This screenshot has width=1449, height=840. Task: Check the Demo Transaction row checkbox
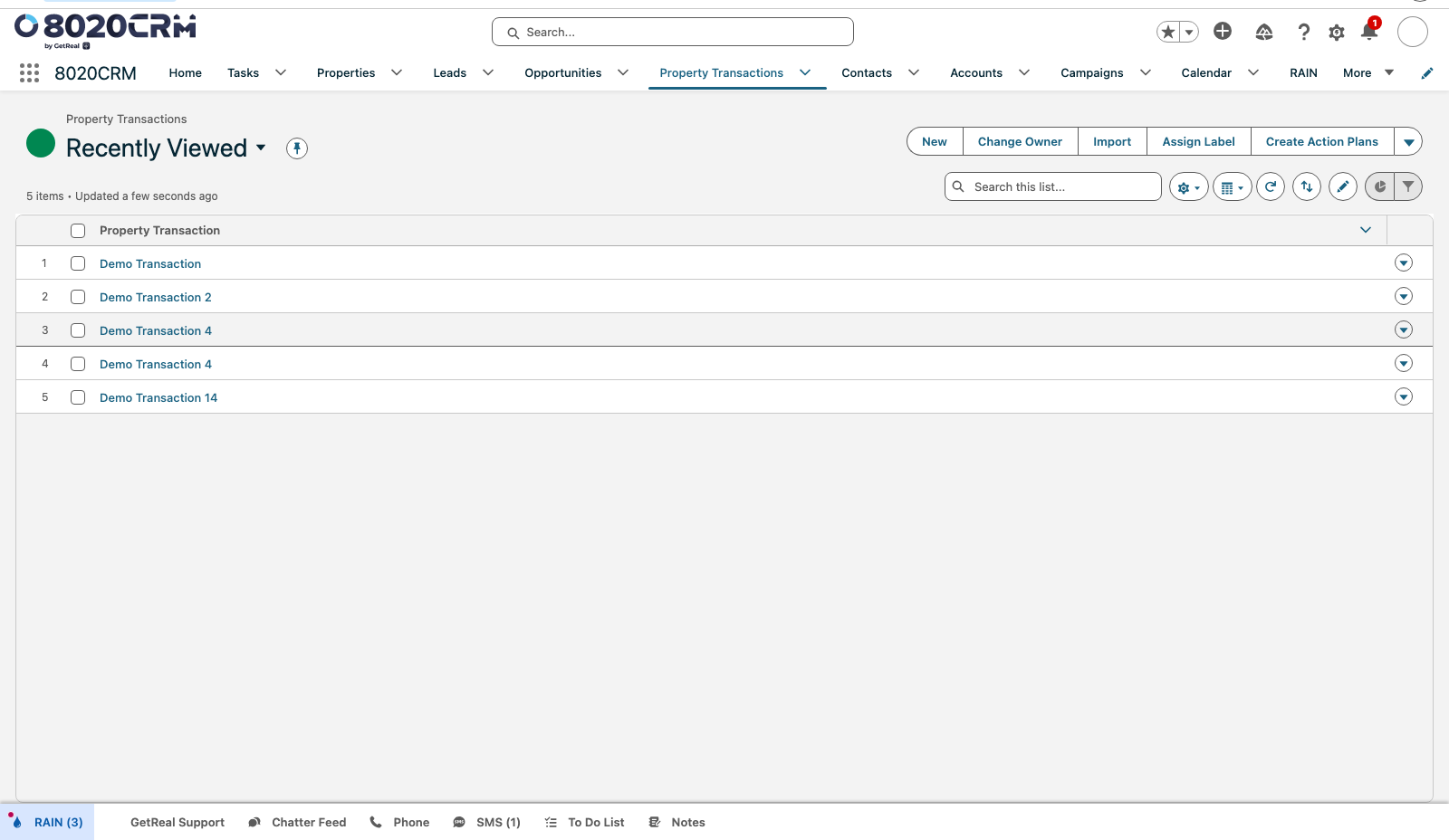click(78, 263)
